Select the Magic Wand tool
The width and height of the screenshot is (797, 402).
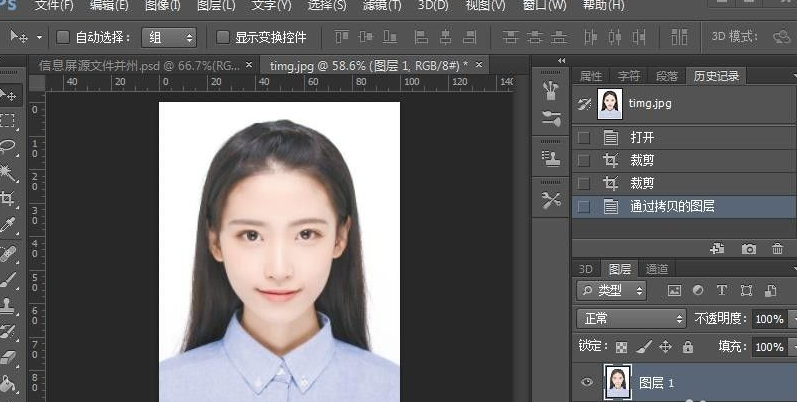7,173
